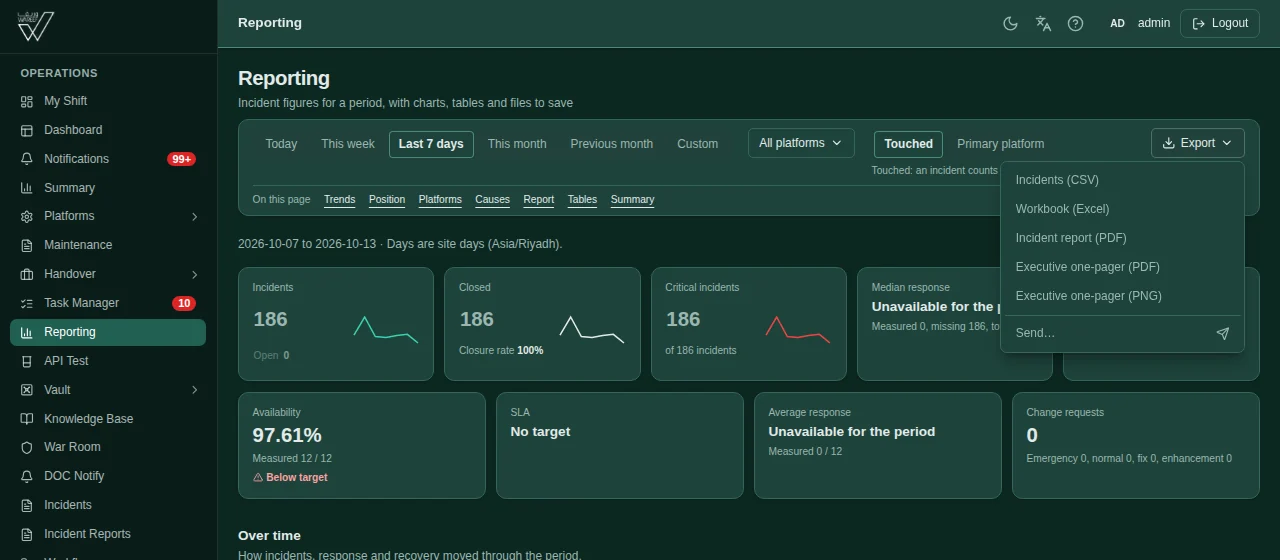Choose Executive one-pager (PDF) export
Screen dimensions: 1280x560
point(1122,267)
